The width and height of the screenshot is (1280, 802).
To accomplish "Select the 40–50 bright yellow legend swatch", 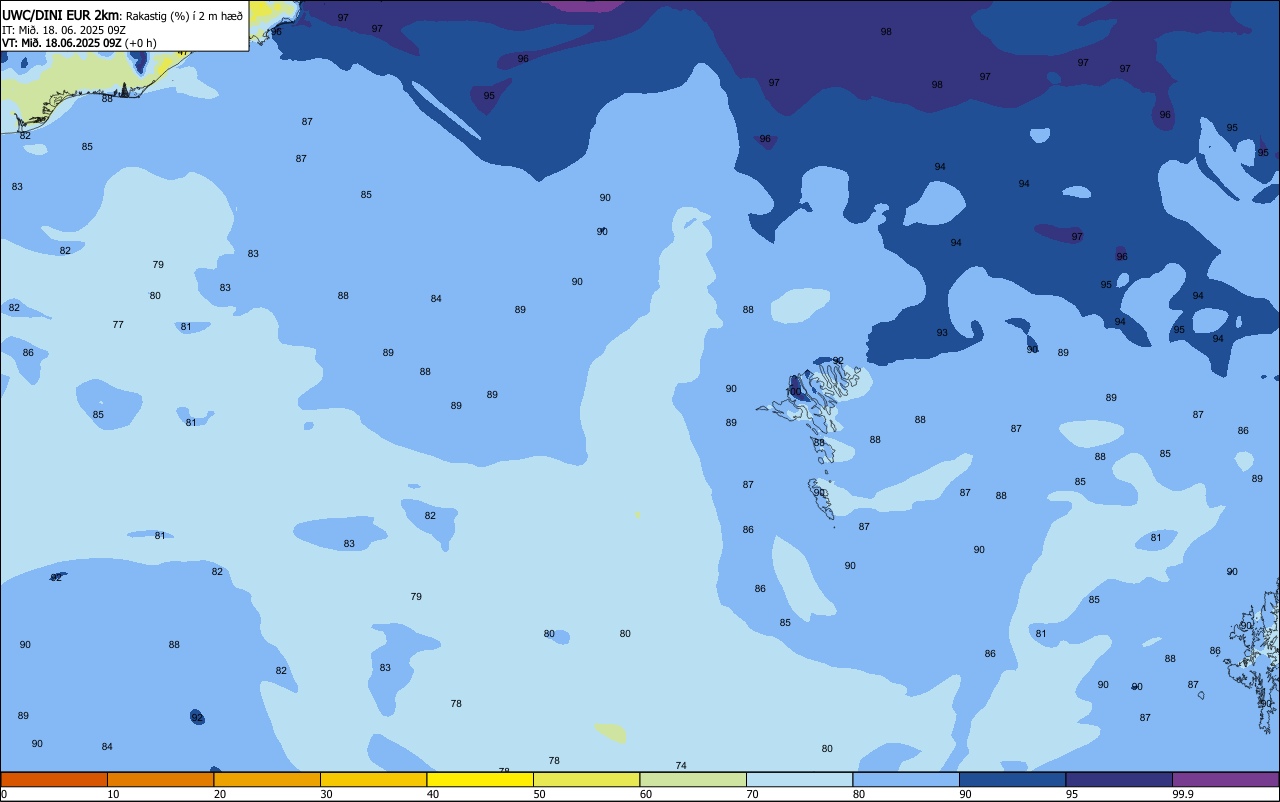I will click(x=480, y=779).
